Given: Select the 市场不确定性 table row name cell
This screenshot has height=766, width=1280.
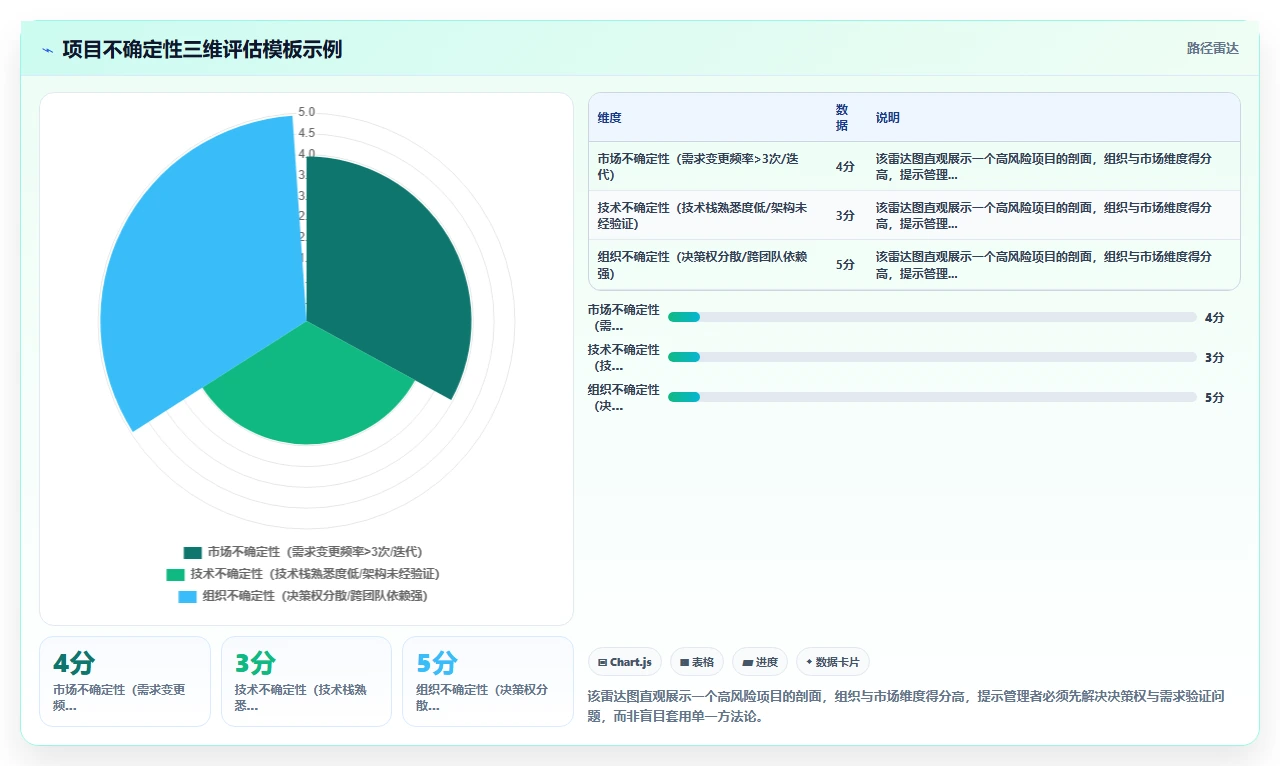Looking at the screenshot, I should click(708, 167).
